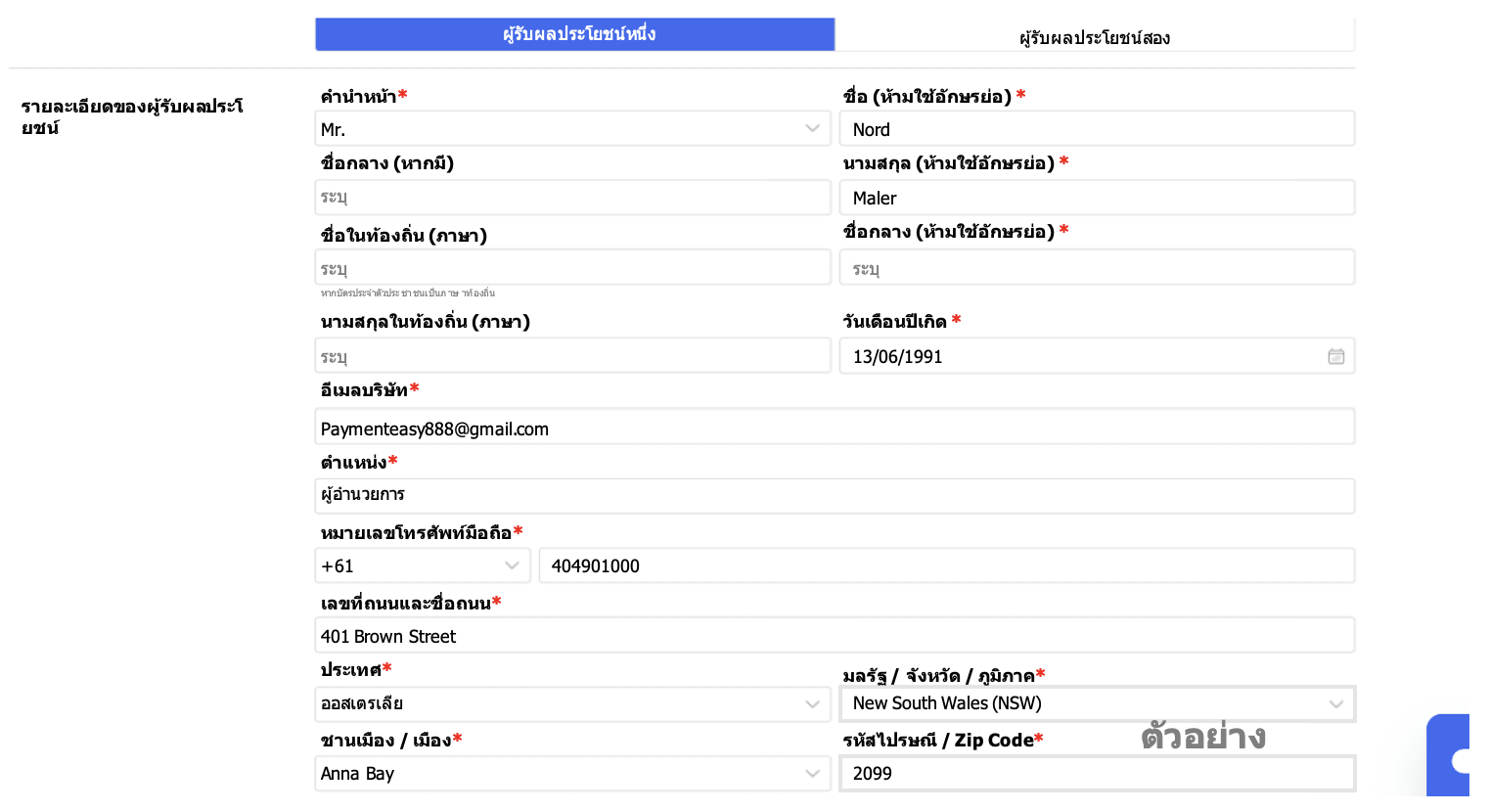Switch to the ผู้รับผลประโยชน์สอง tab
The image size is (1489, 812).
coord(1095,35)
